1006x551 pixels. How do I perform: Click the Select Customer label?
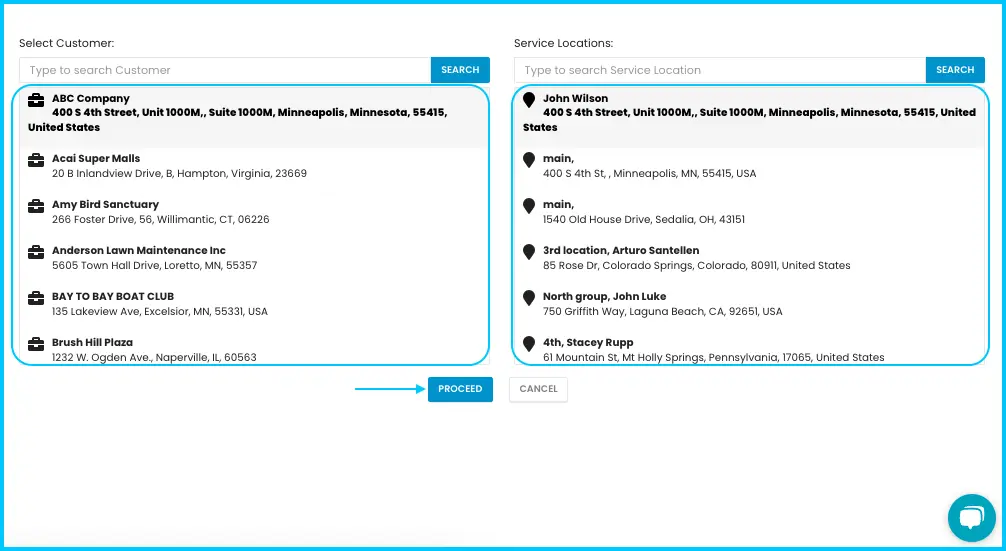pos(67,44)
